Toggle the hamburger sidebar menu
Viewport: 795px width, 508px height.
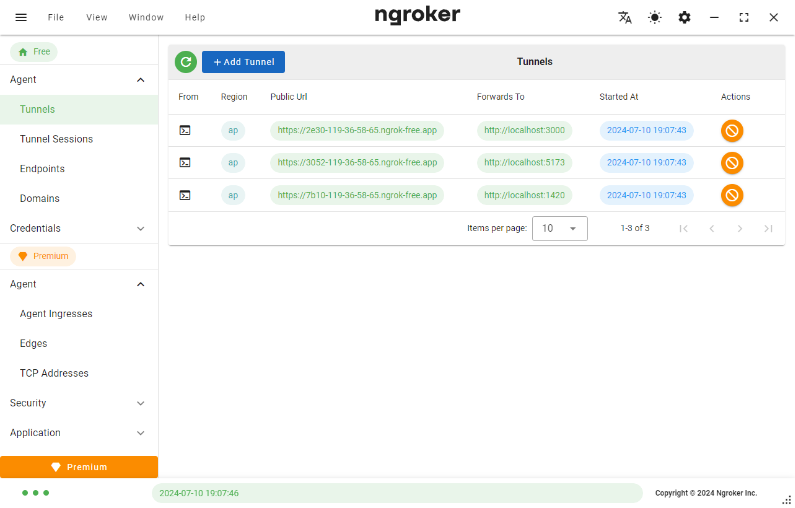[21, 17]
